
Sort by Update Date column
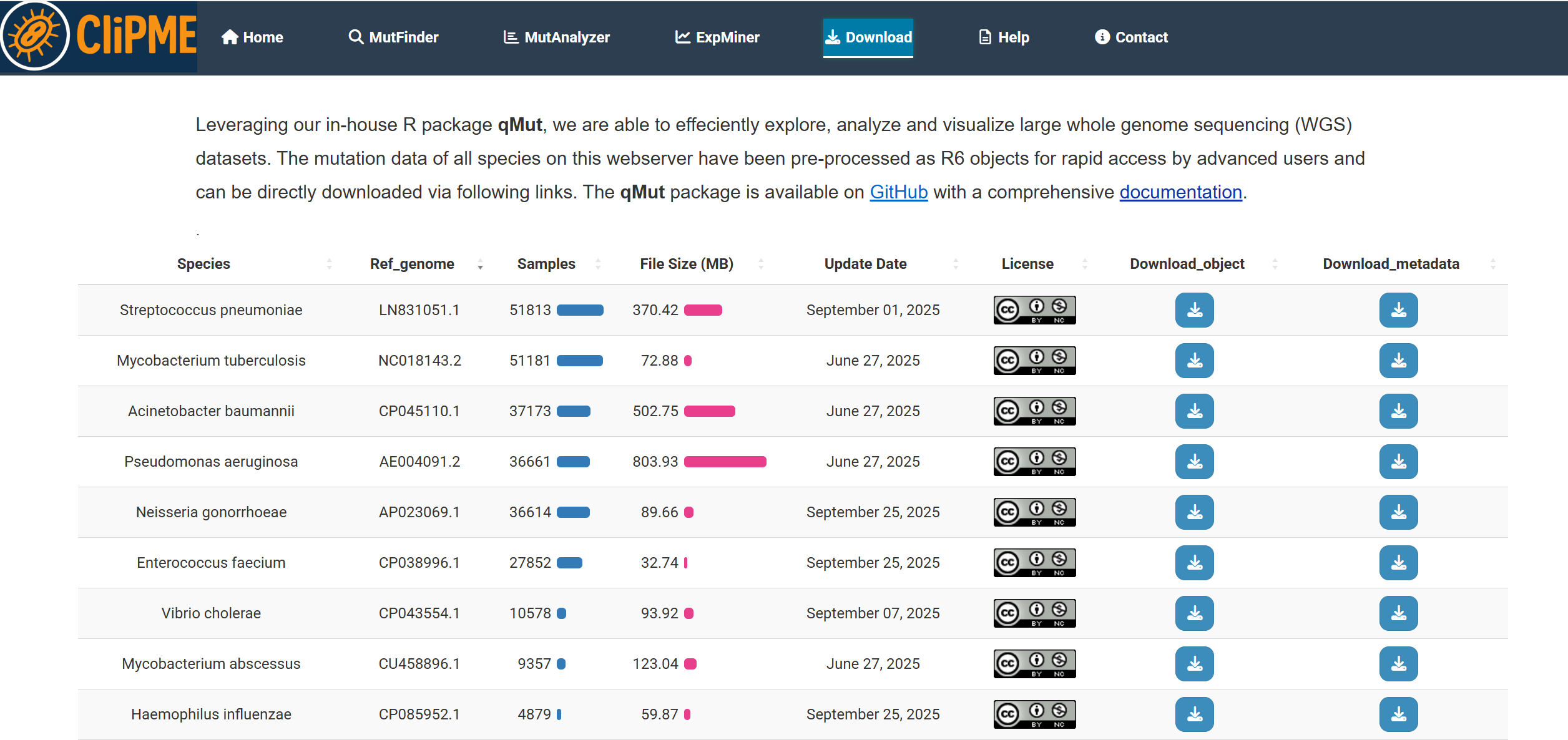(x=865, y=264)
